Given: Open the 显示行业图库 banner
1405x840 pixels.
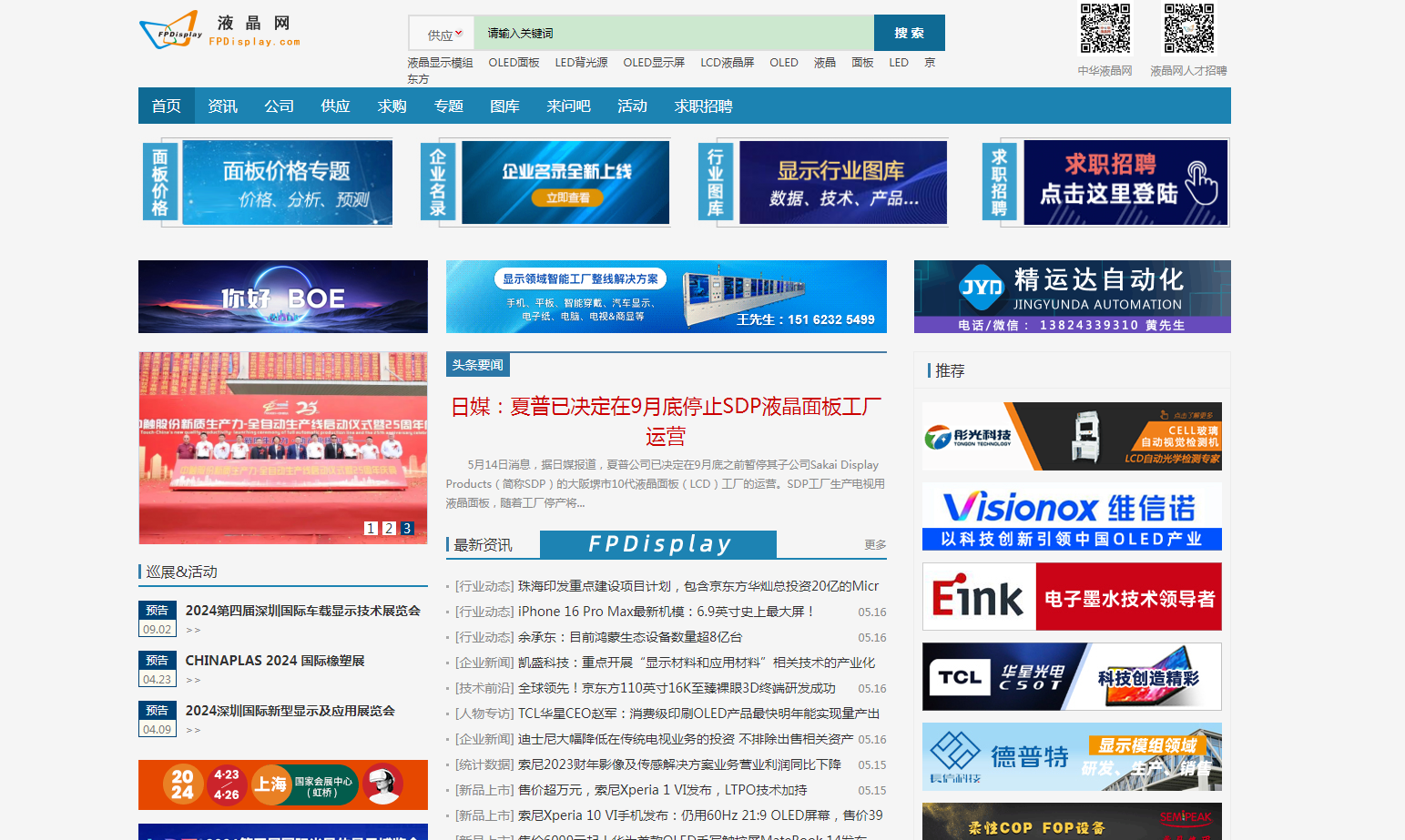Looking at the screenshot, I should click(823, 182).
